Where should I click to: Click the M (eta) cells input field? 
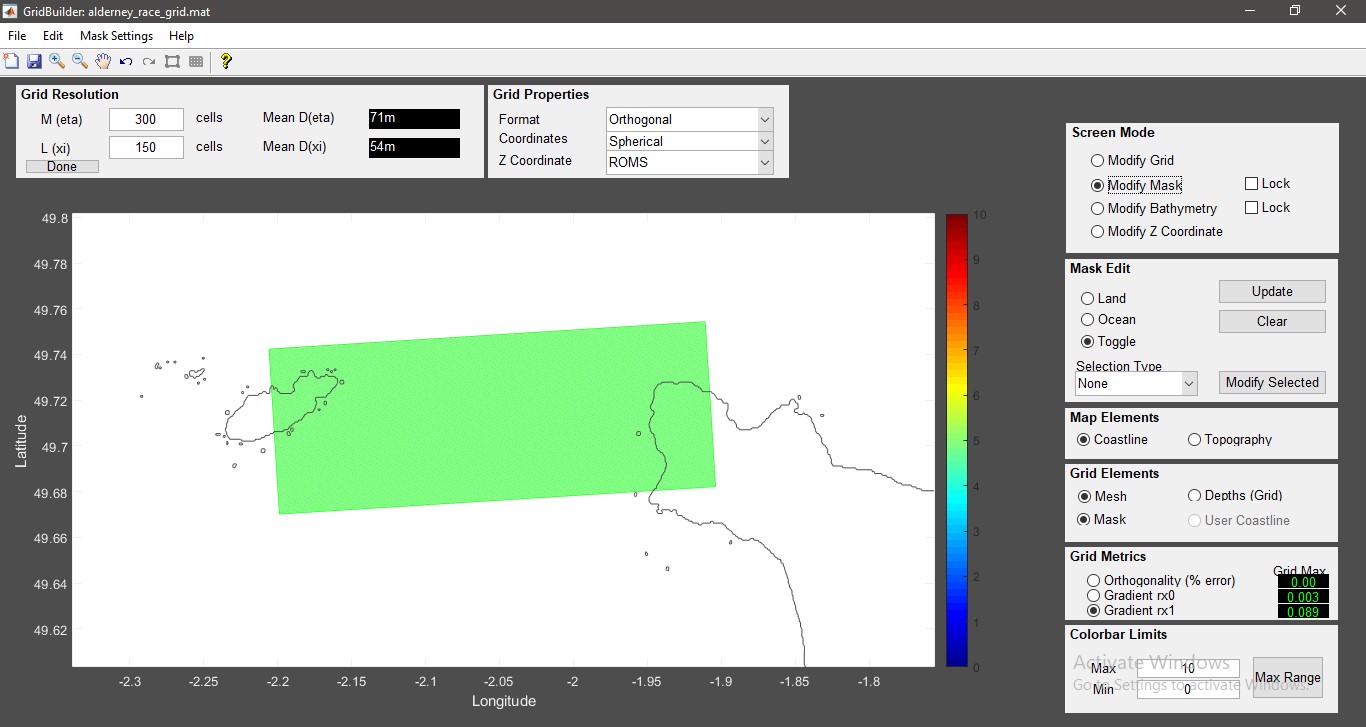click(x=146, y=119)
